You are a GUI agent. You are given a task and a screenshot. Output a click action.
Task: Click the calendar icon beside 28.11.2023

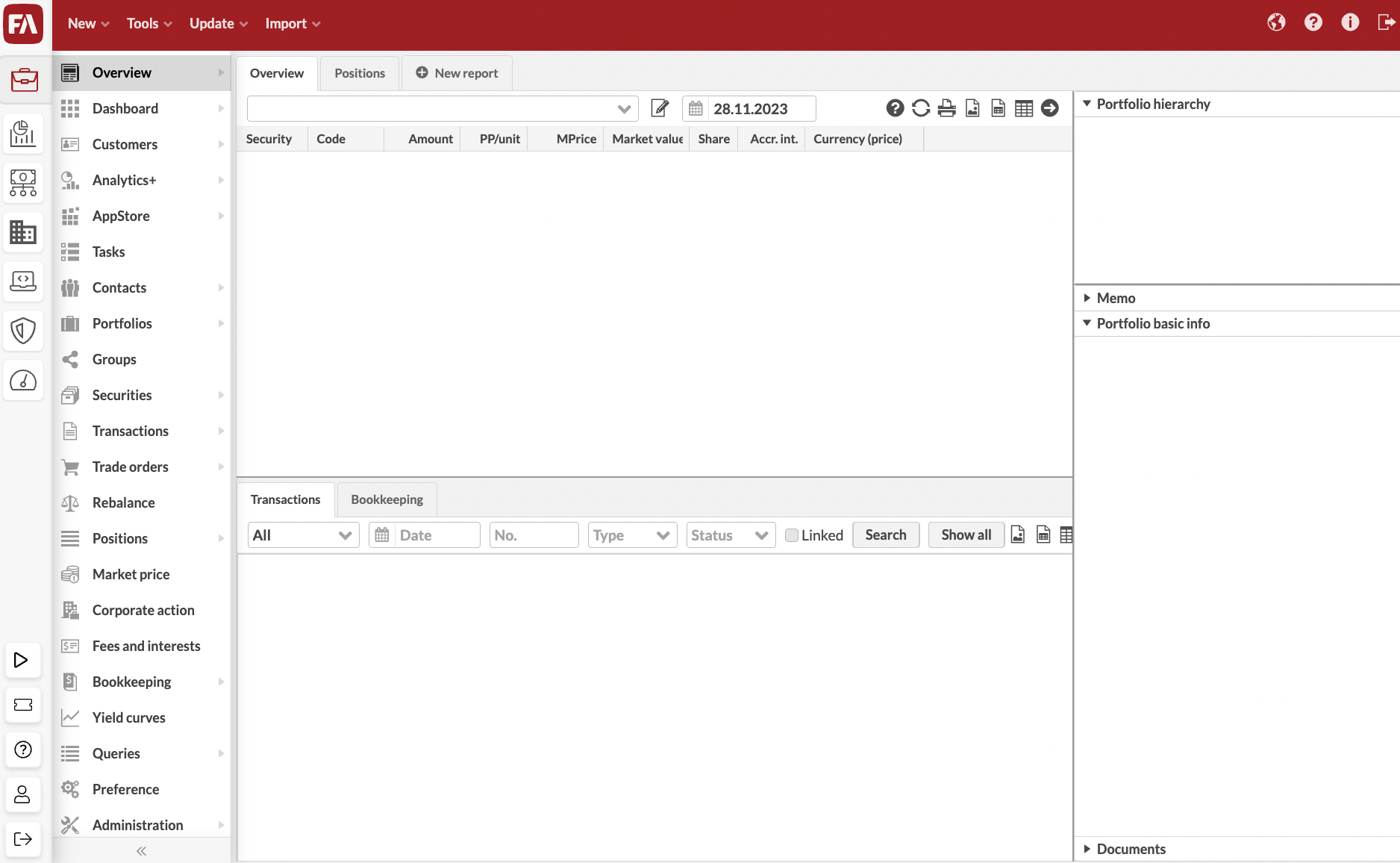click(696, 108)
